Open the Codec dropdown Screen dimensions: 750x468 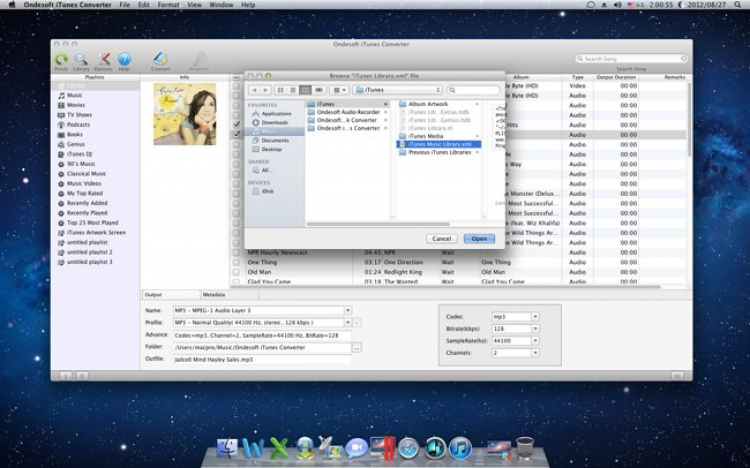tap(535, 317)
